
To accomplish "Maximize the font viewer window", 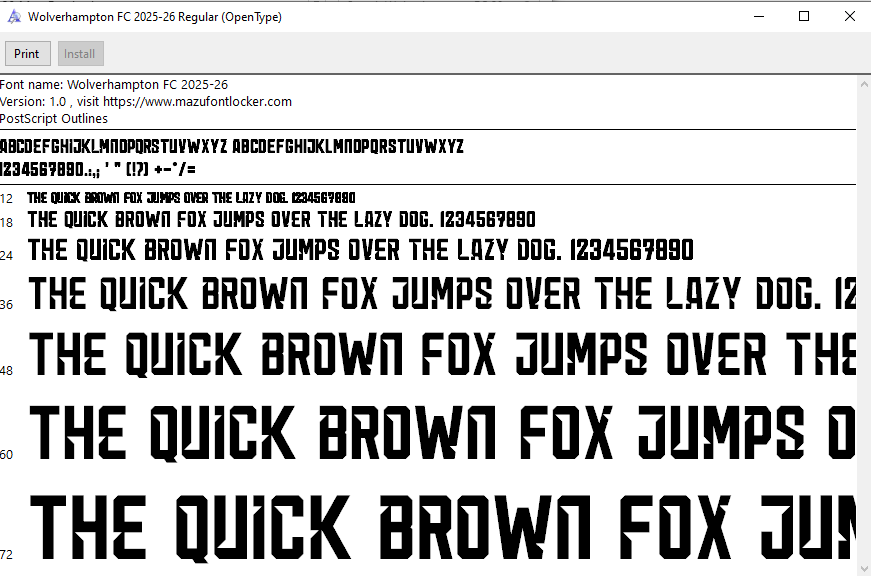I will 804,17.
